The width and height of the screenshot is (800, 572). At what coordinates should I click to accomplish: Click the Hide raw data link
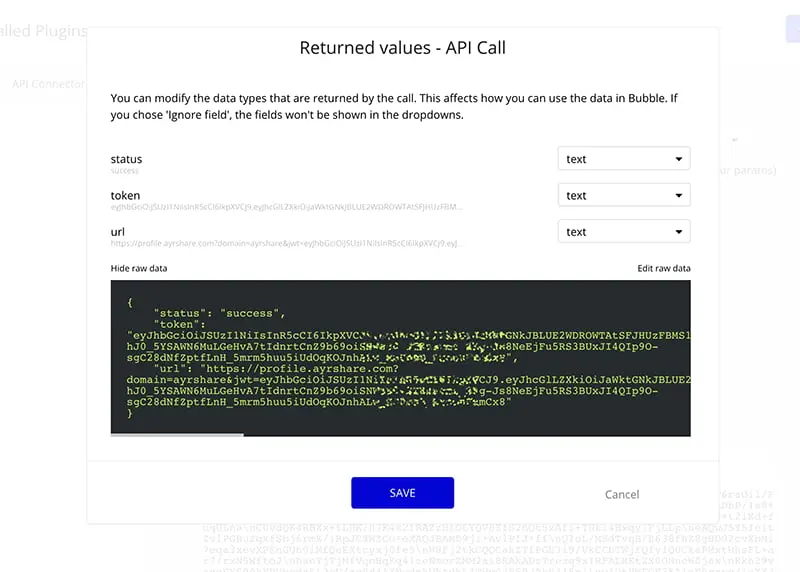coord(139,269)
